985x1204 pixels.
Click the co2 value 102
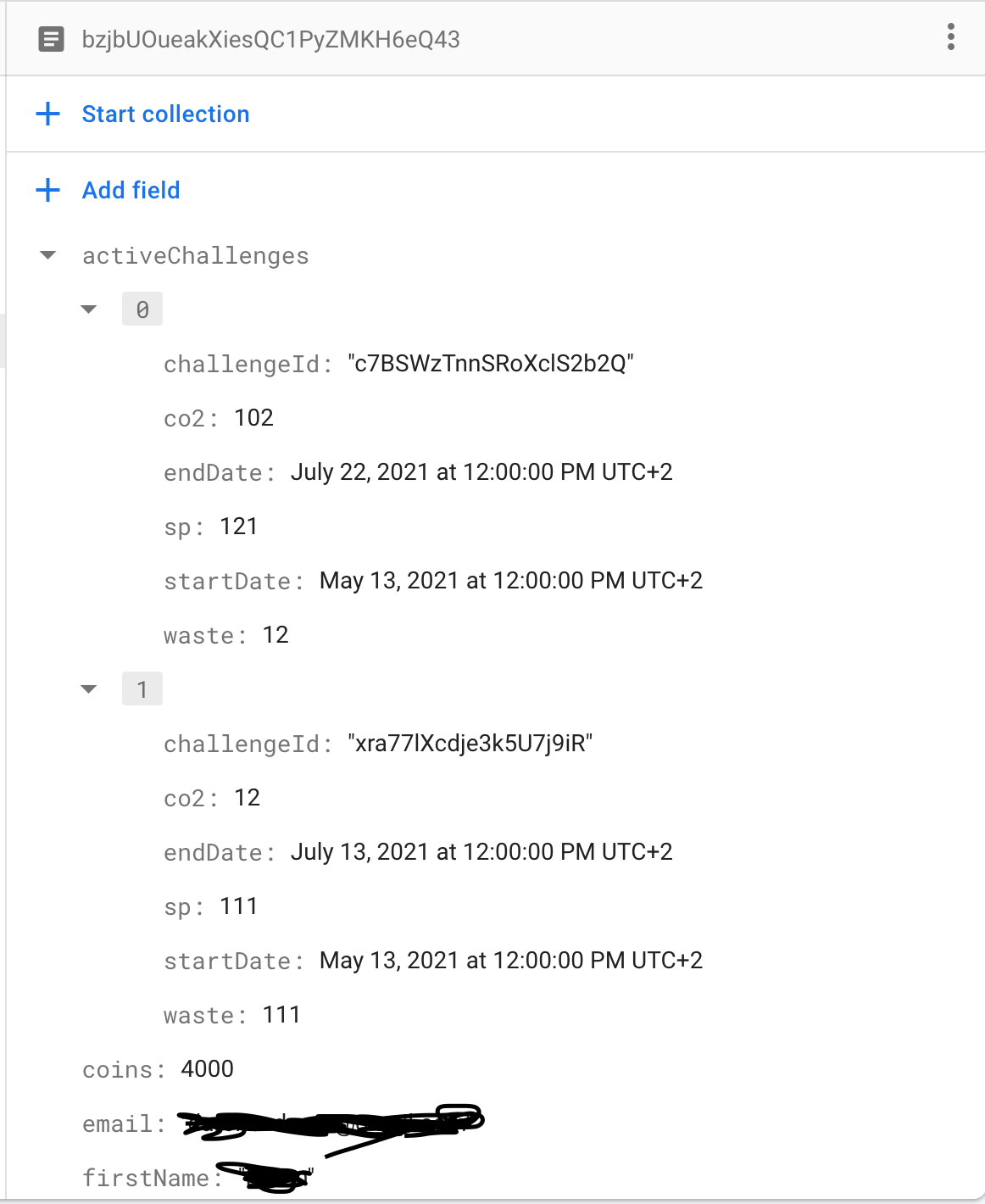coord(253,418)
